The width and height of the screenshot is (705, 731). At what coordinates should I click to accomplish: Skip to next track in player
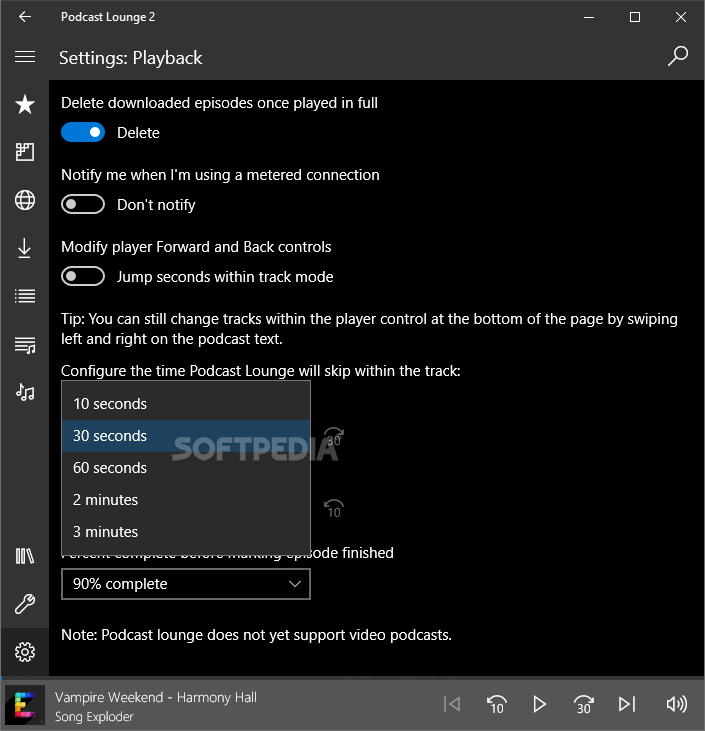(x=627, y=704)
